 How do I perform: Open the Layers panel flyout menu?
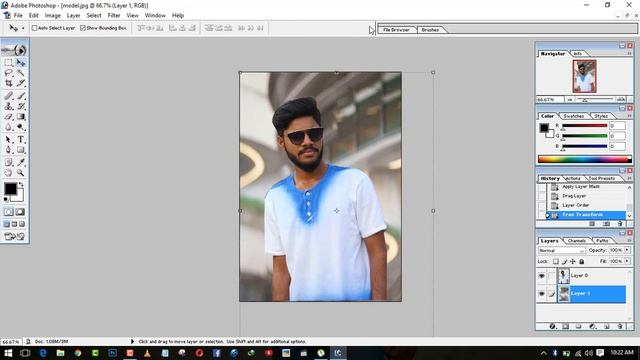click(629, 241)
